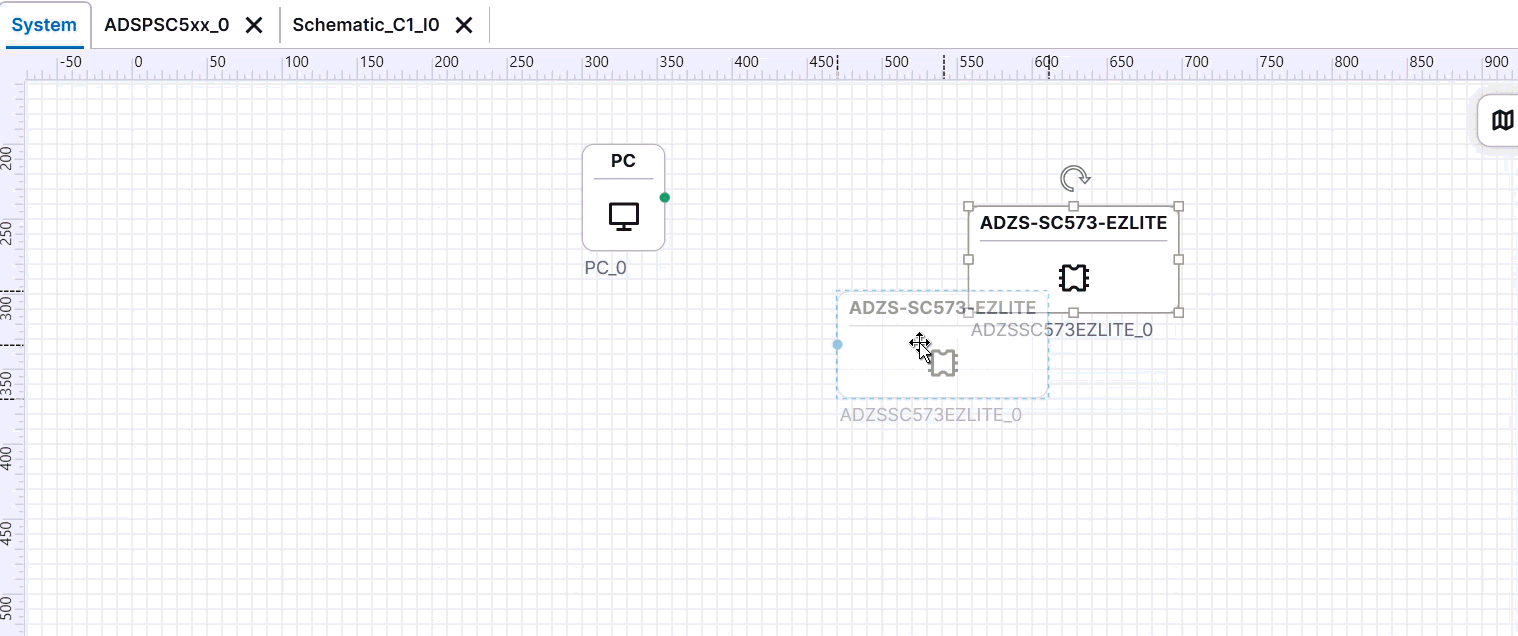Switch to the System tab

[x=44, y=25]
